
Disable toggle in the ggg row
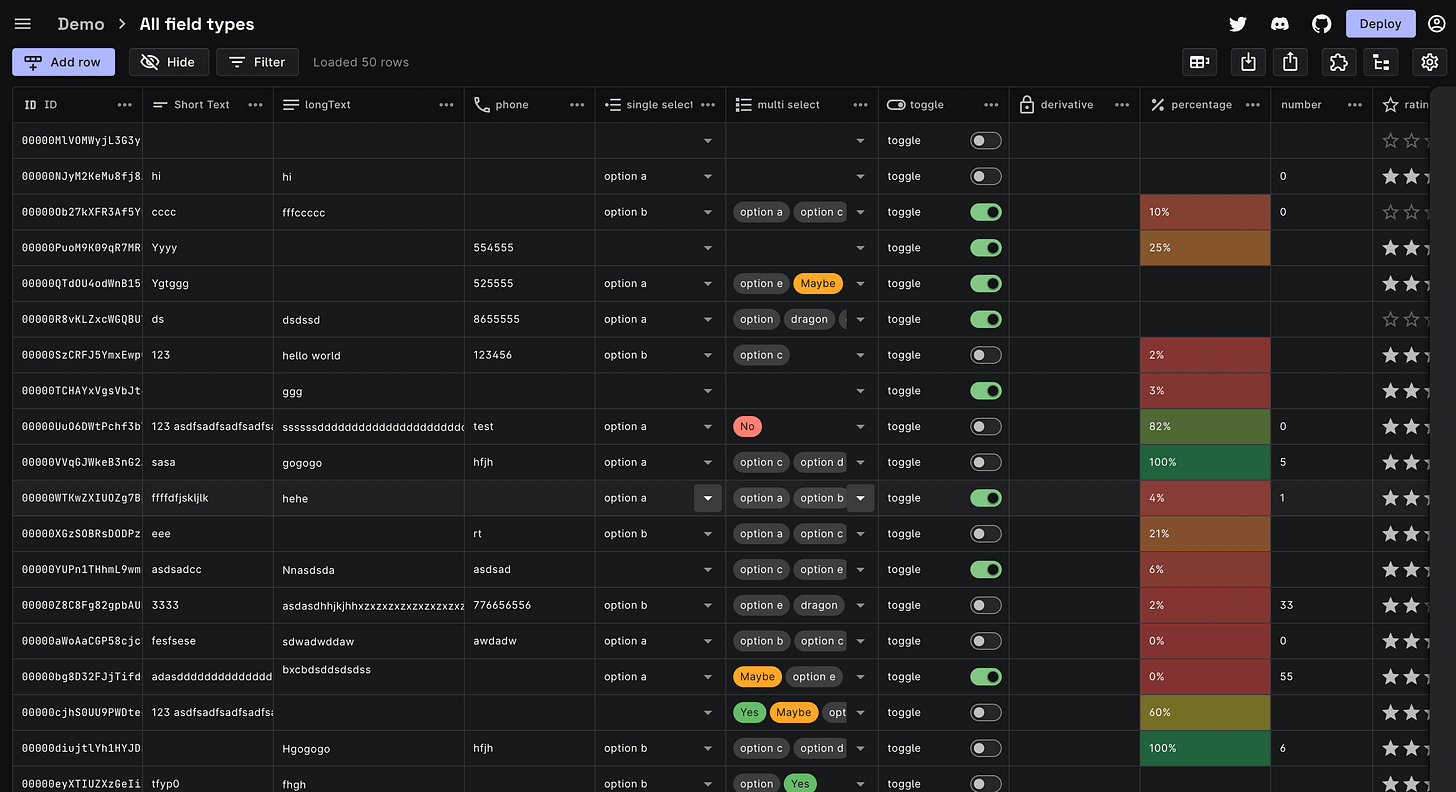985,391
